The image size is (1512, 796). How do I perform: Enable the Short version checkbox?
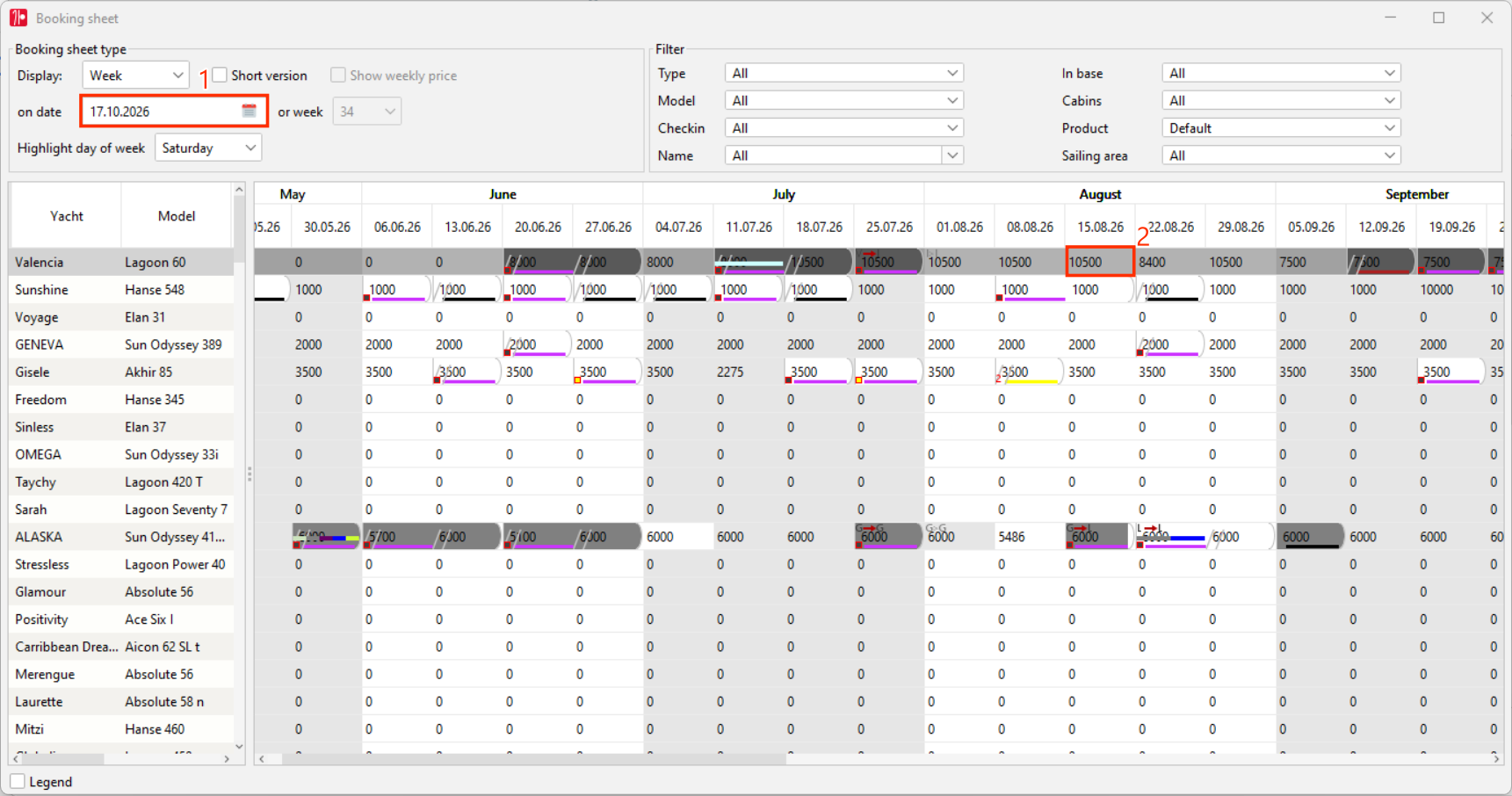[220, 75]
